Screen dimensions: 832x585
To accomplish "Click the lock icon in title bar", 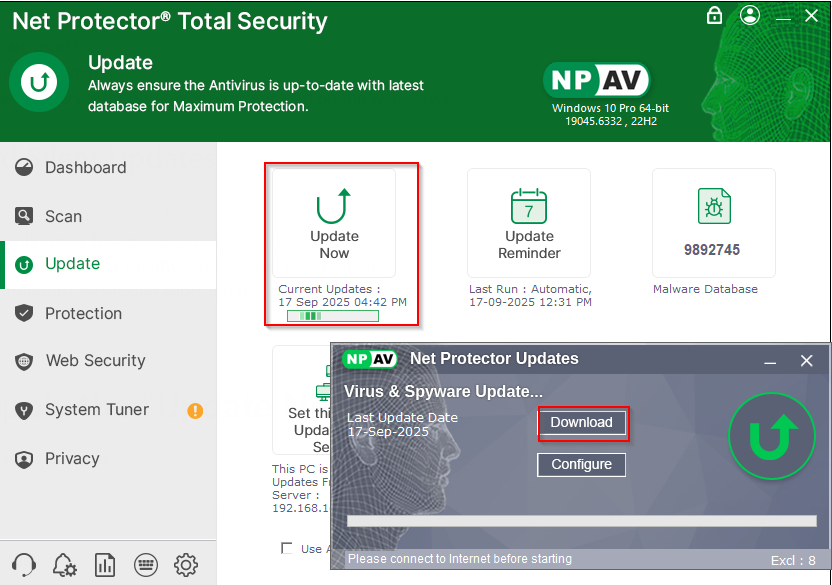I will [714, 15].
